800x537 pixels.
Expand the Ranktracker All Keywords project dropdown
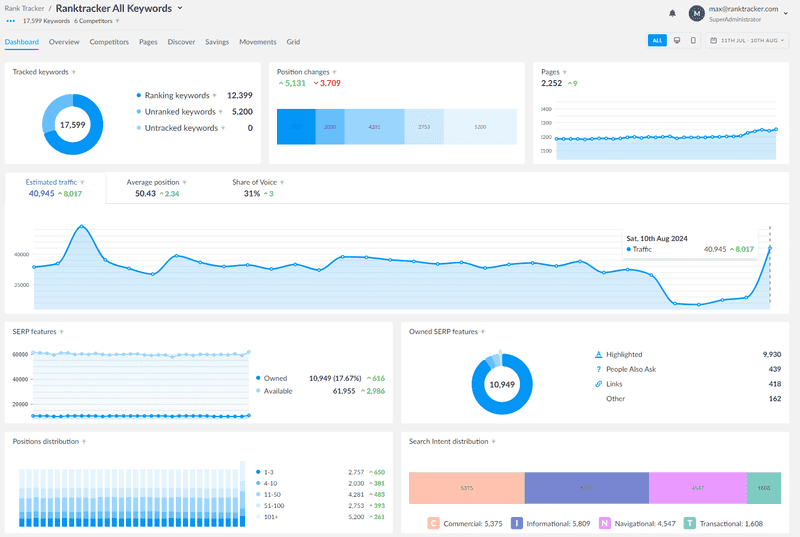pos(180,8)
